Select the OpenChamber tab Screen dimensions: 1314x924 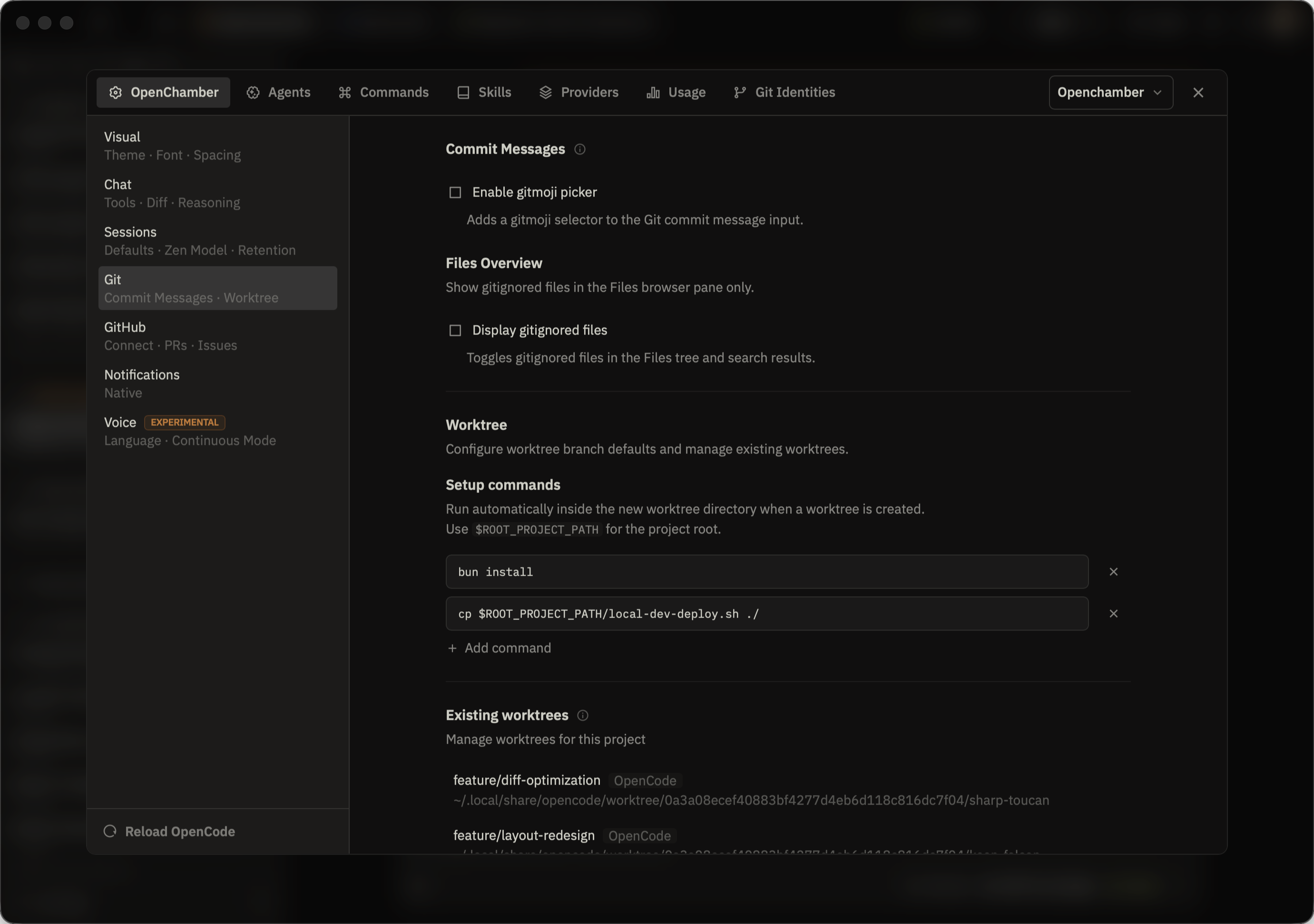coord(164,93)
